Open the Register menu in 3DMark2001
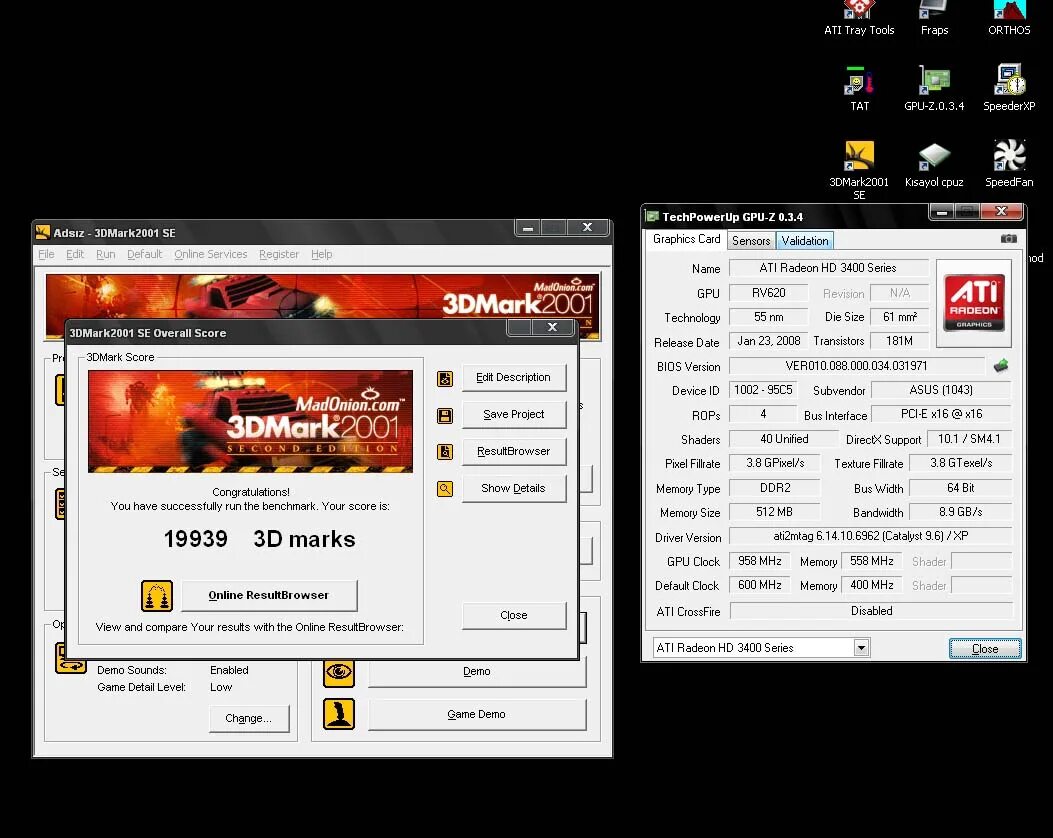Image resolution: width=1053 pixels, height=838 pixels. pyautogui.click(x=279, y=254)
